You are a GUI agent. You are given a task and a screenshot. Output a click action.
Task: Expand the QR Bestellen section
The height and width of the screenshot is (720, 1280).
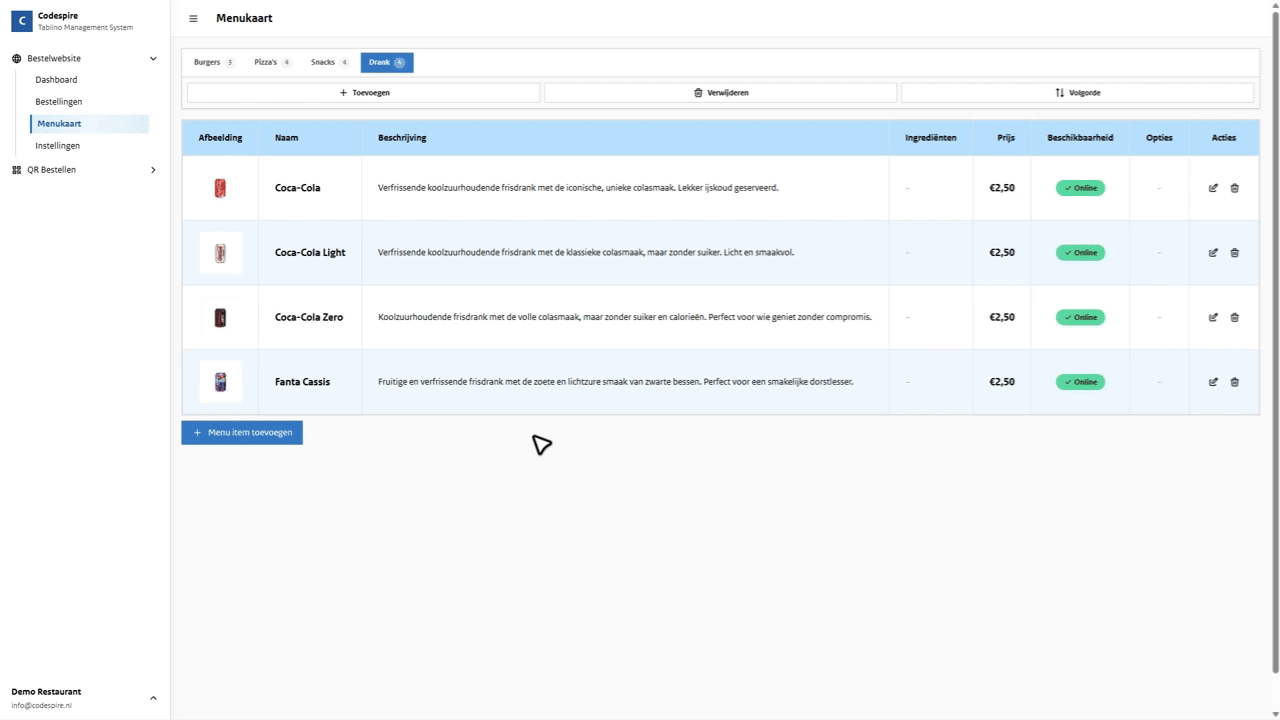pyautogui.click(x=152, y=169)
